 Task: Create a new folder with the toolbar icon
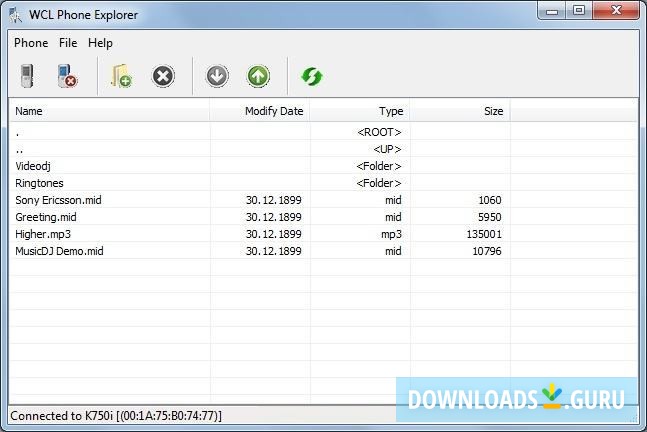(x=121, y=76)
